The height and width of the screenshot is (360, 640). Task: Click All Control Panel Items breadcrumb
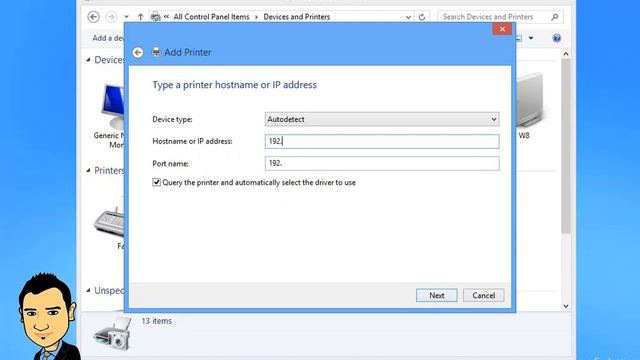(211, 17)
